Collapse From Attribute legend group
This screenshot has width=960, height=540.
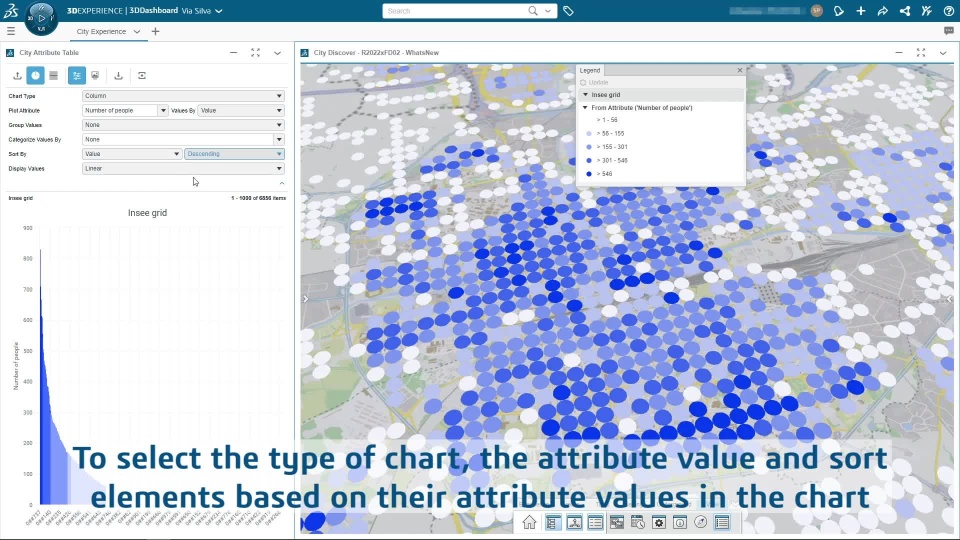[585, 108]
